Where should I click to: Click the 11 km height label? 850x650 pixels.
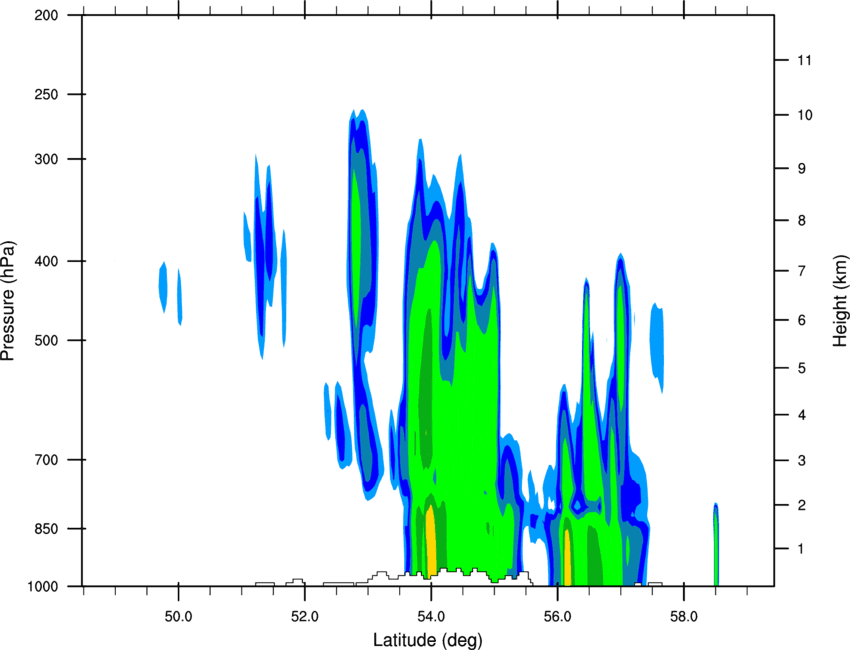(804, 60)
